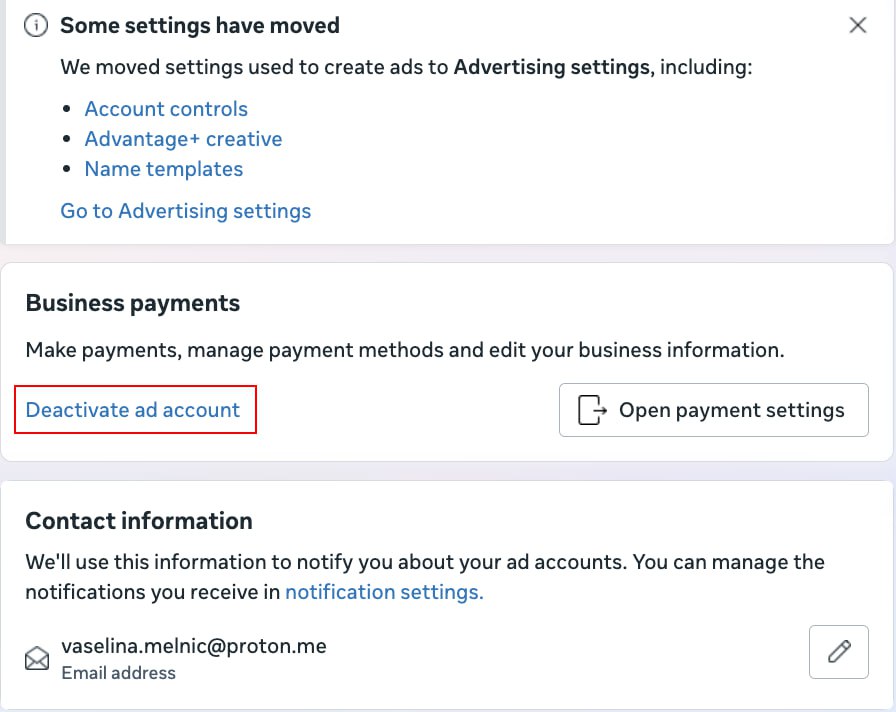
Task: Click the Contact information heading
Action: [x=139, y=521]
